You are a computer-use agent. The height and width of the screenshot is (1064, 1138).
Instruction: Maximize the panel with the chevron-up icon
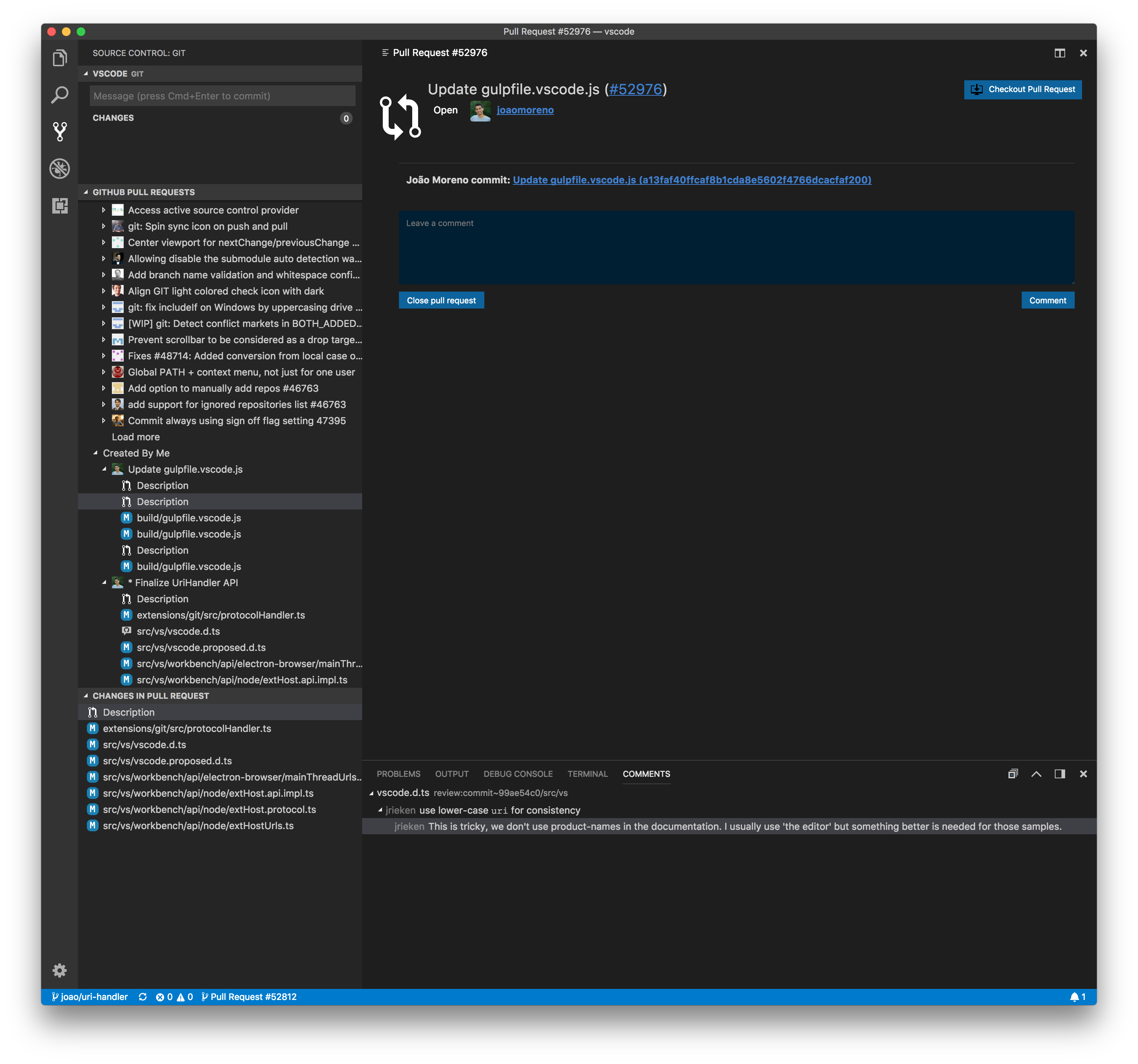[1036, 774]
